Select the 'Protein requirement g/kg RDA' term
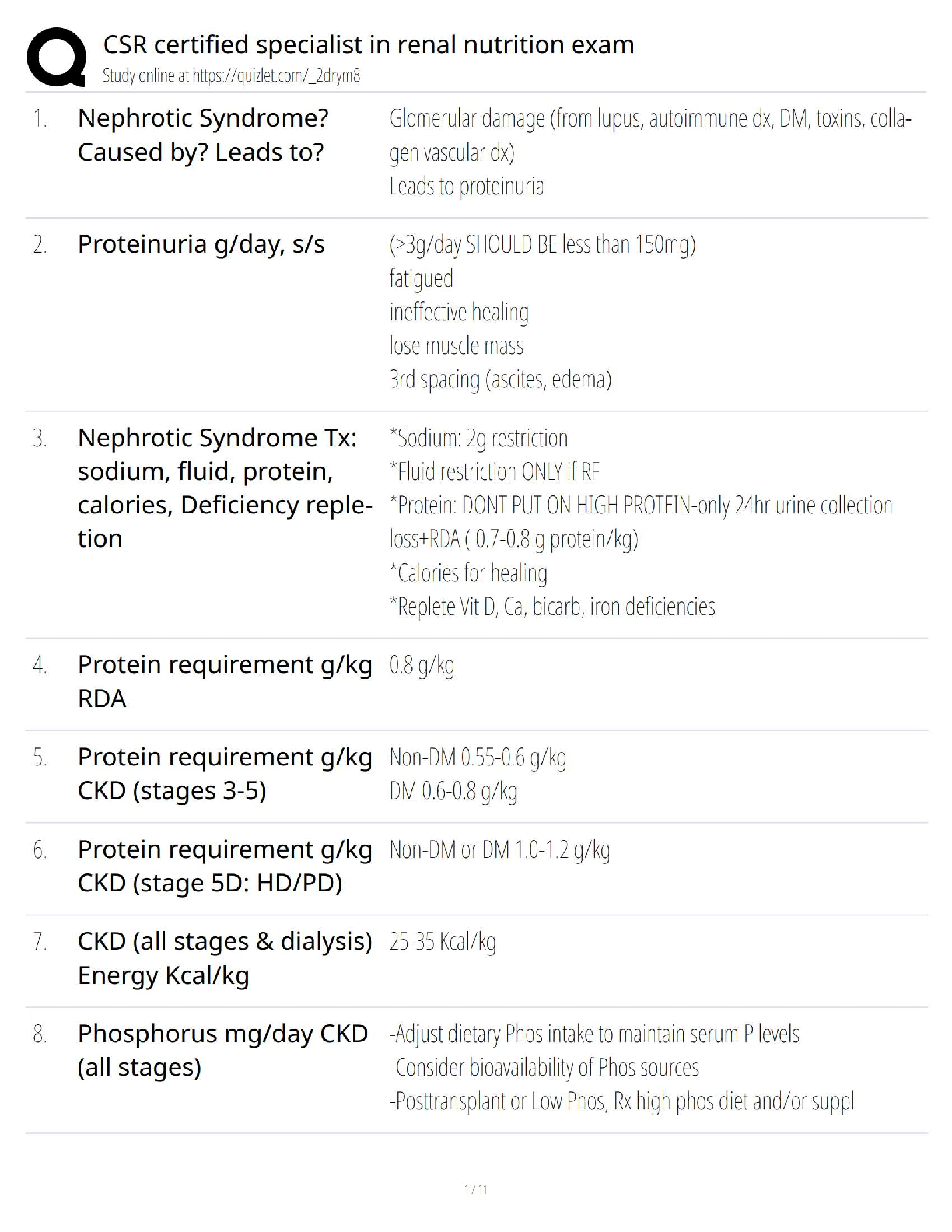 [x=224, y=681]
